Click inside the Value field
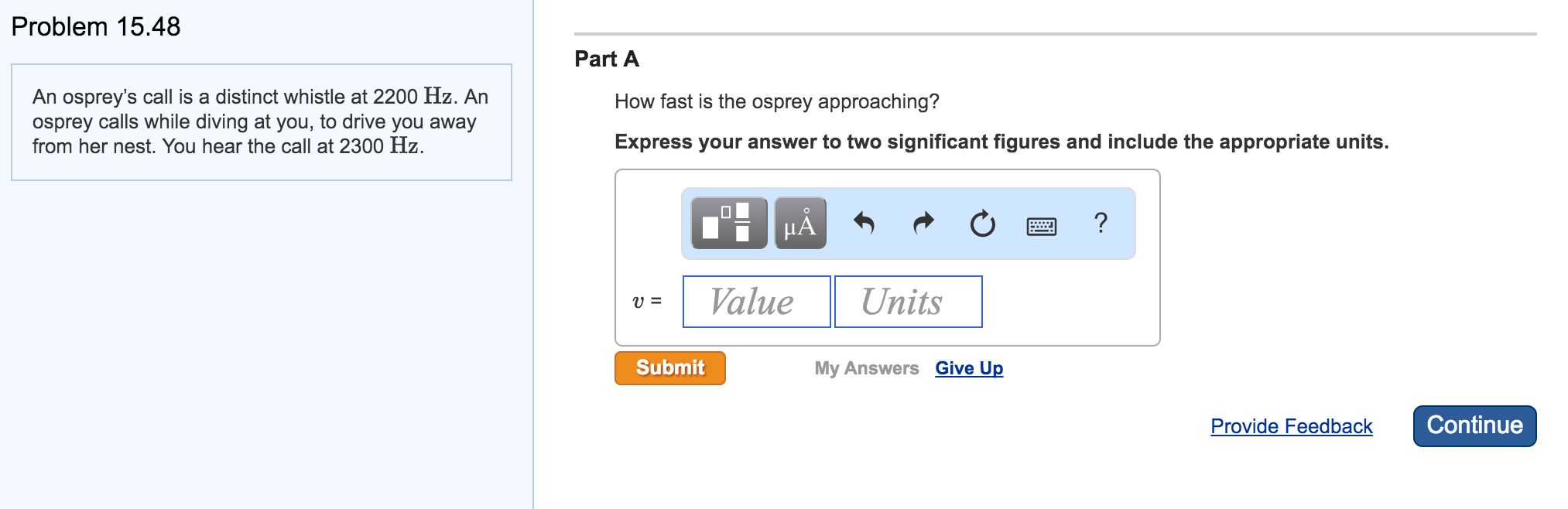The height and width of the screenshot is (509, 1568). 755,301
